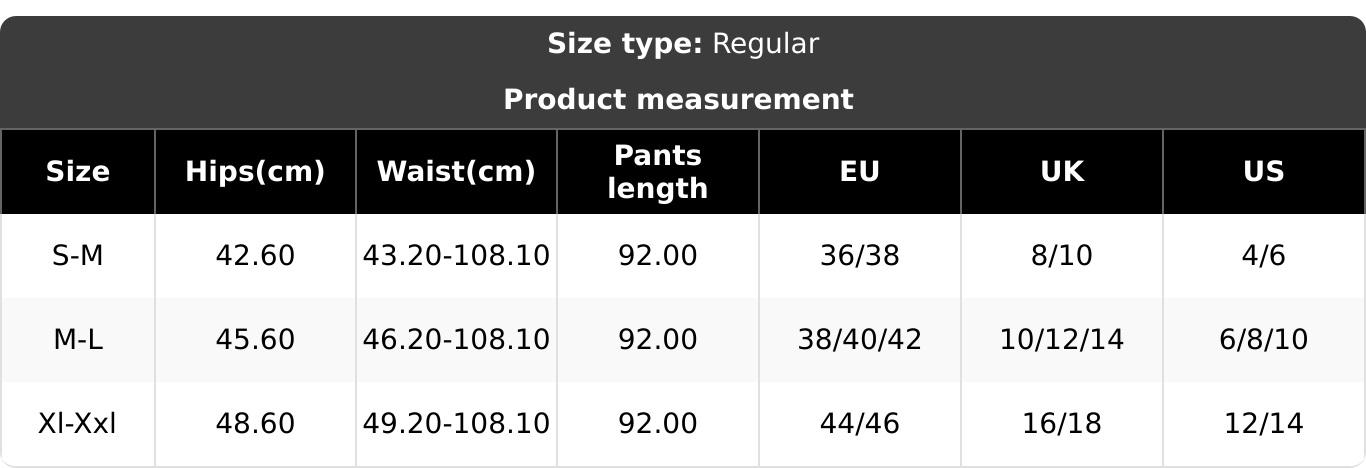Viewport: 1366px width, 468px height.
Task: Click the Product measurement heading
Action: coord(678,100)
